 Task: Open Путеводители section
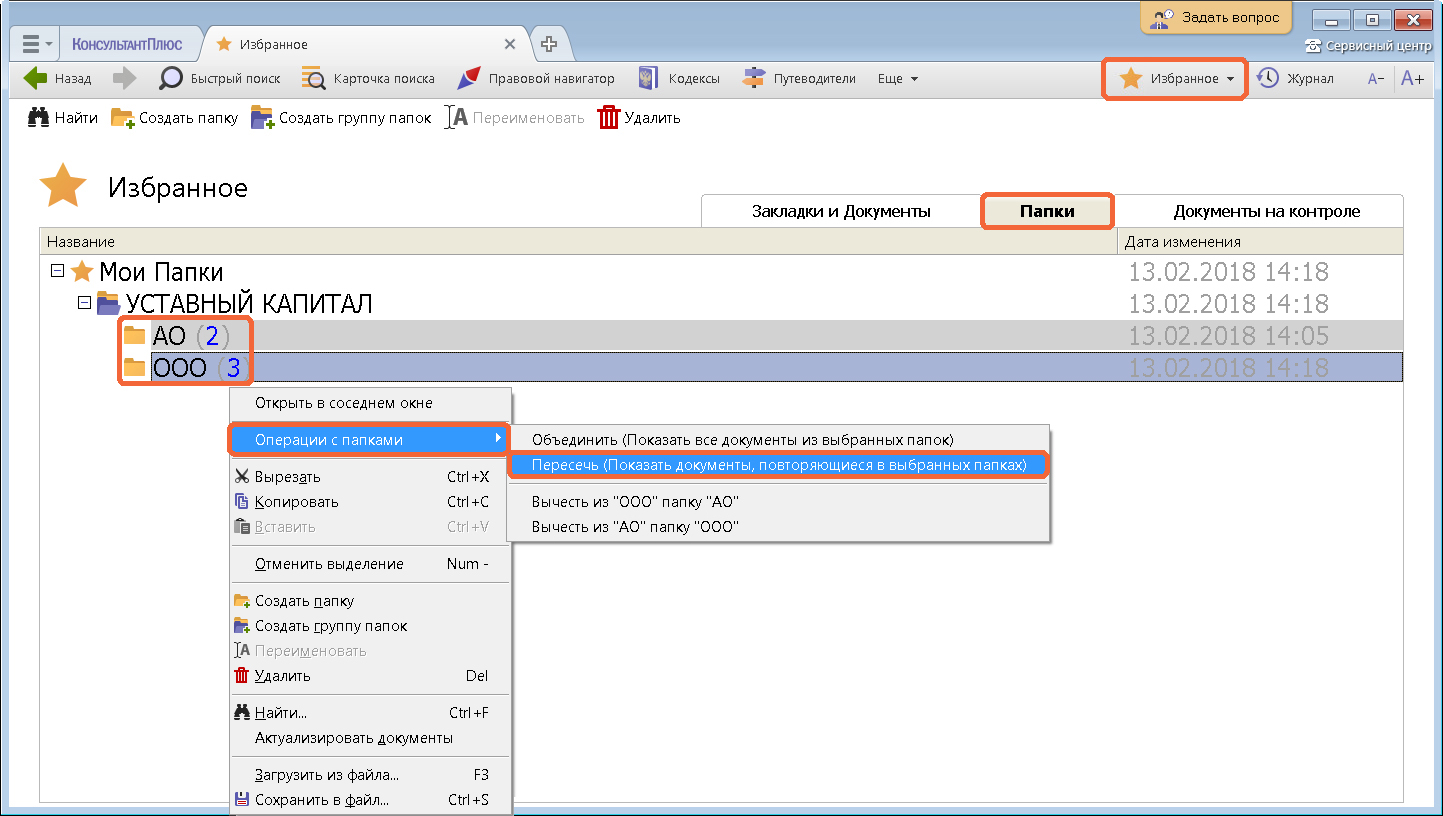(799, 78)
